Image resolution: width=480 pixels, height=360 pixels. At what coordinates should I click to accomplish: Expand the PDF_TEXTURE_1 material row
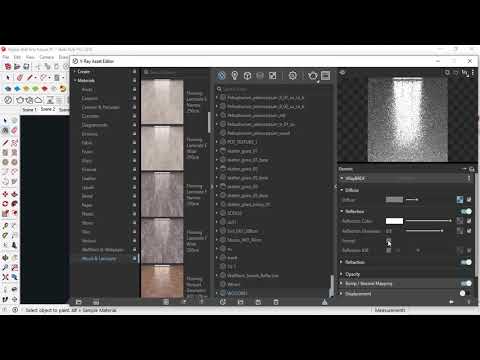pos(217,142)
